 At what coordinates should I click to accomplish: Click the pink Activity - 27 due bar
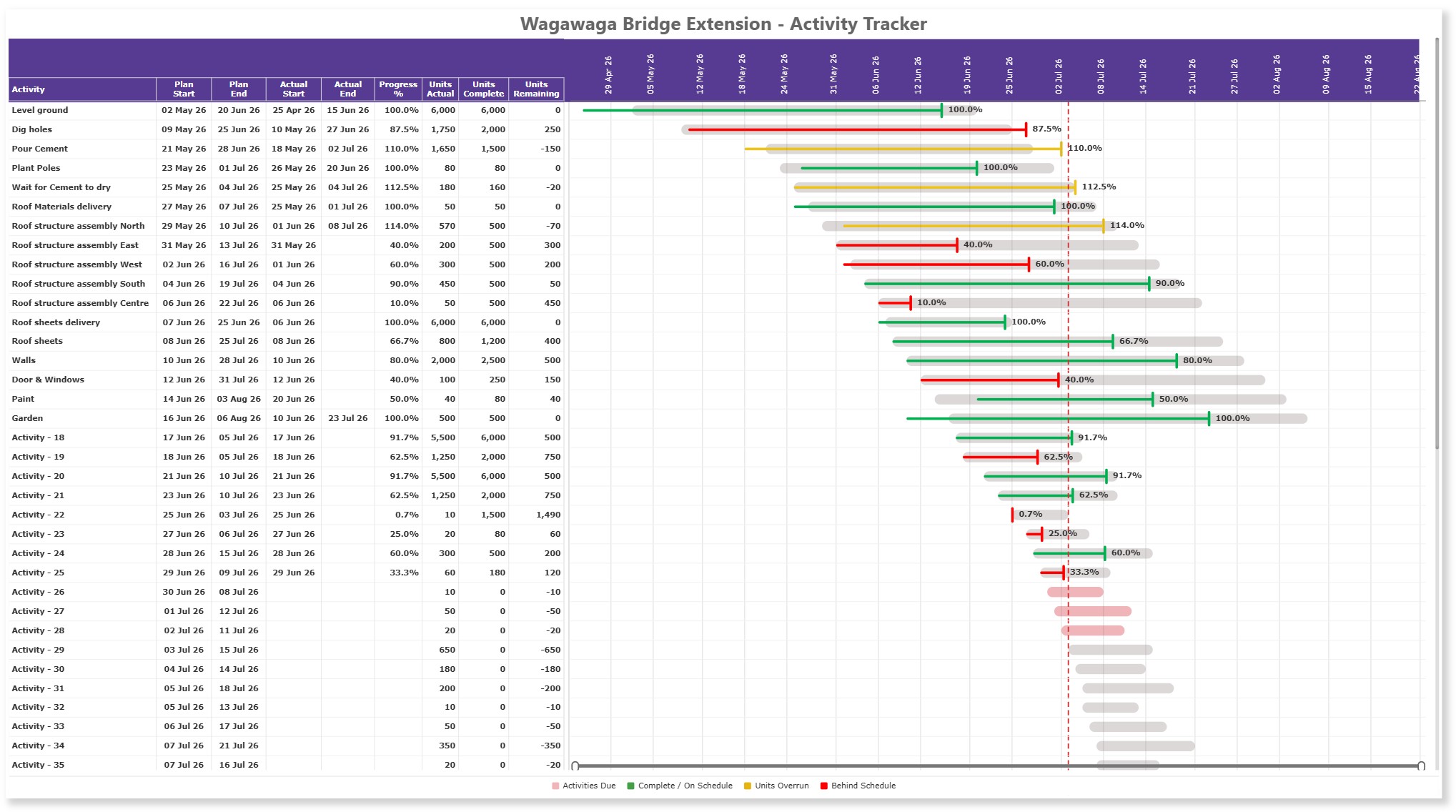point(1093,611)
